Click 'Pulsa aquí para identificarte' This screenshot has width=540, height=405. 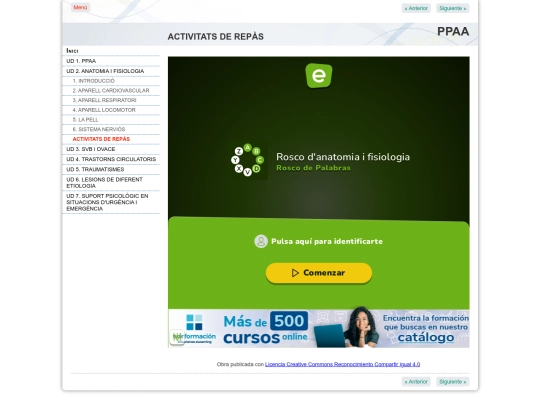click(x=326, y=241)
